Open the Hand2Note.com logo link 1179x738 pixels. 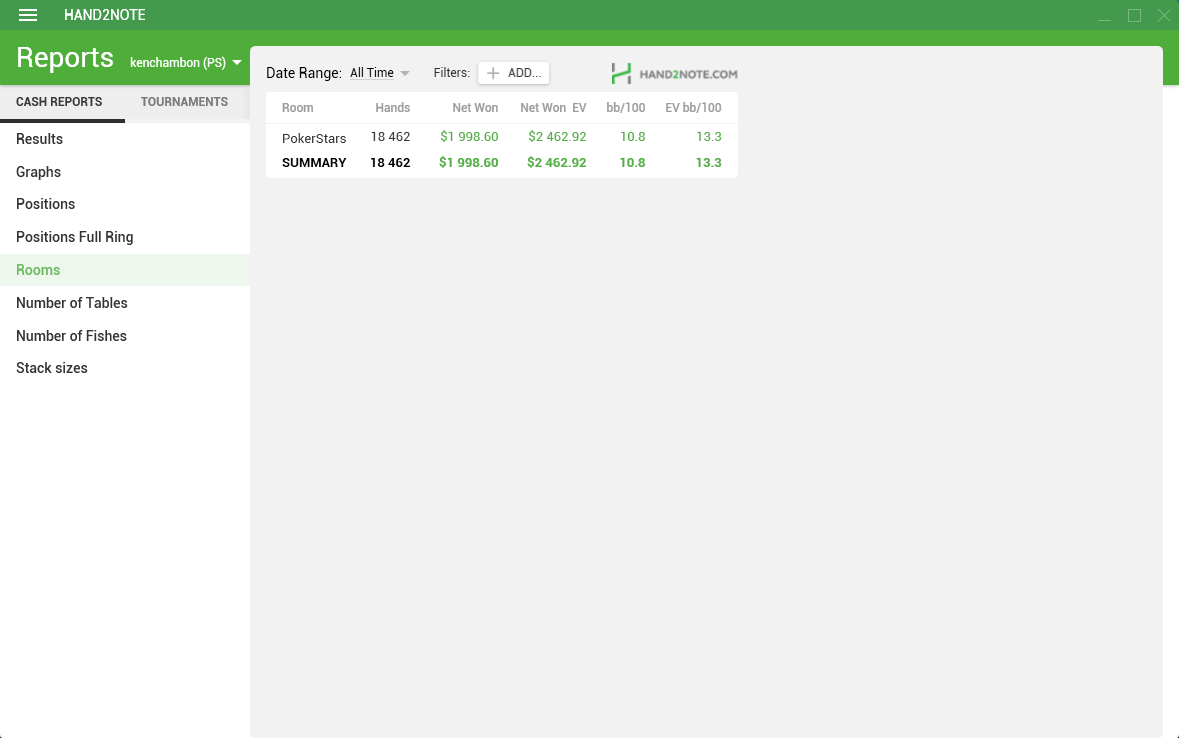(x=674, y=73)
